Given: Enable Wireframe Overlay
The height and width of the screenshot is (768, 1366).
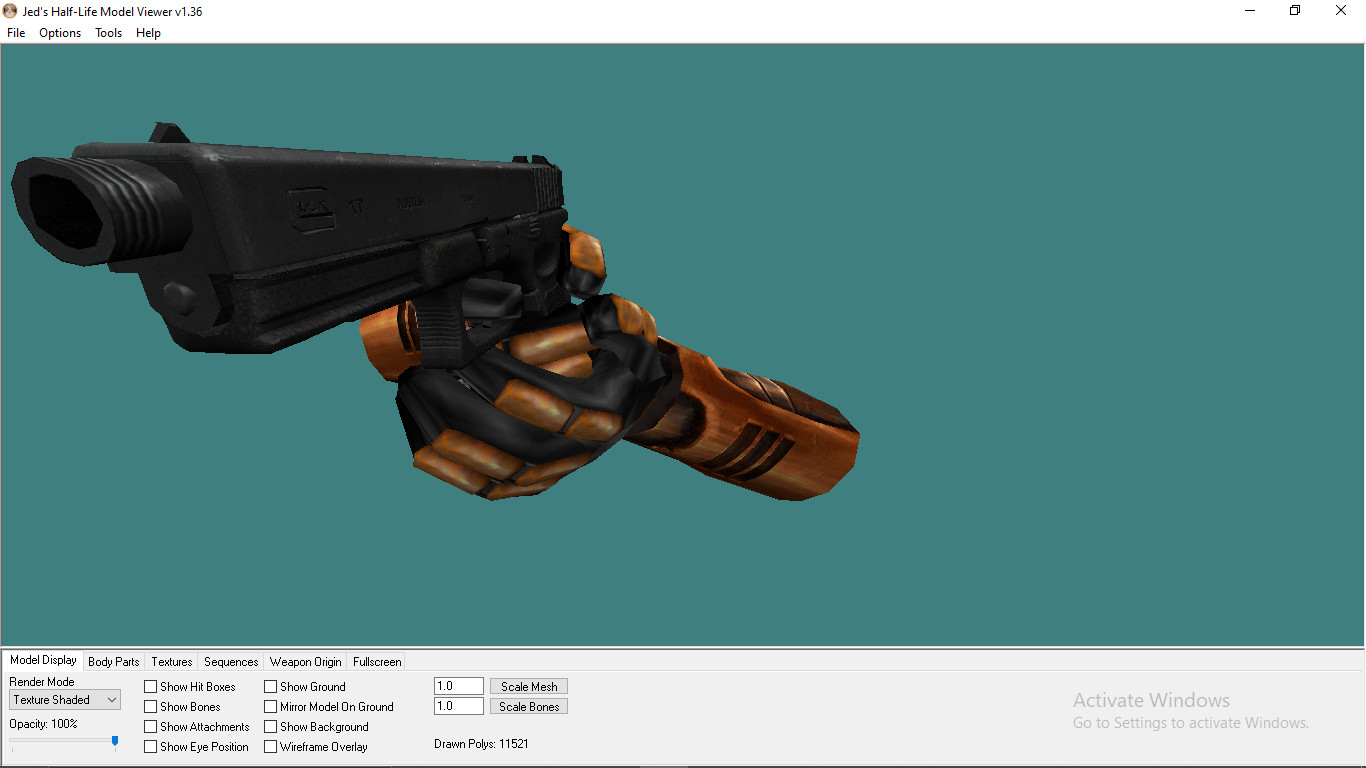Looking at the screenshot, I should [x=270, y=746].
